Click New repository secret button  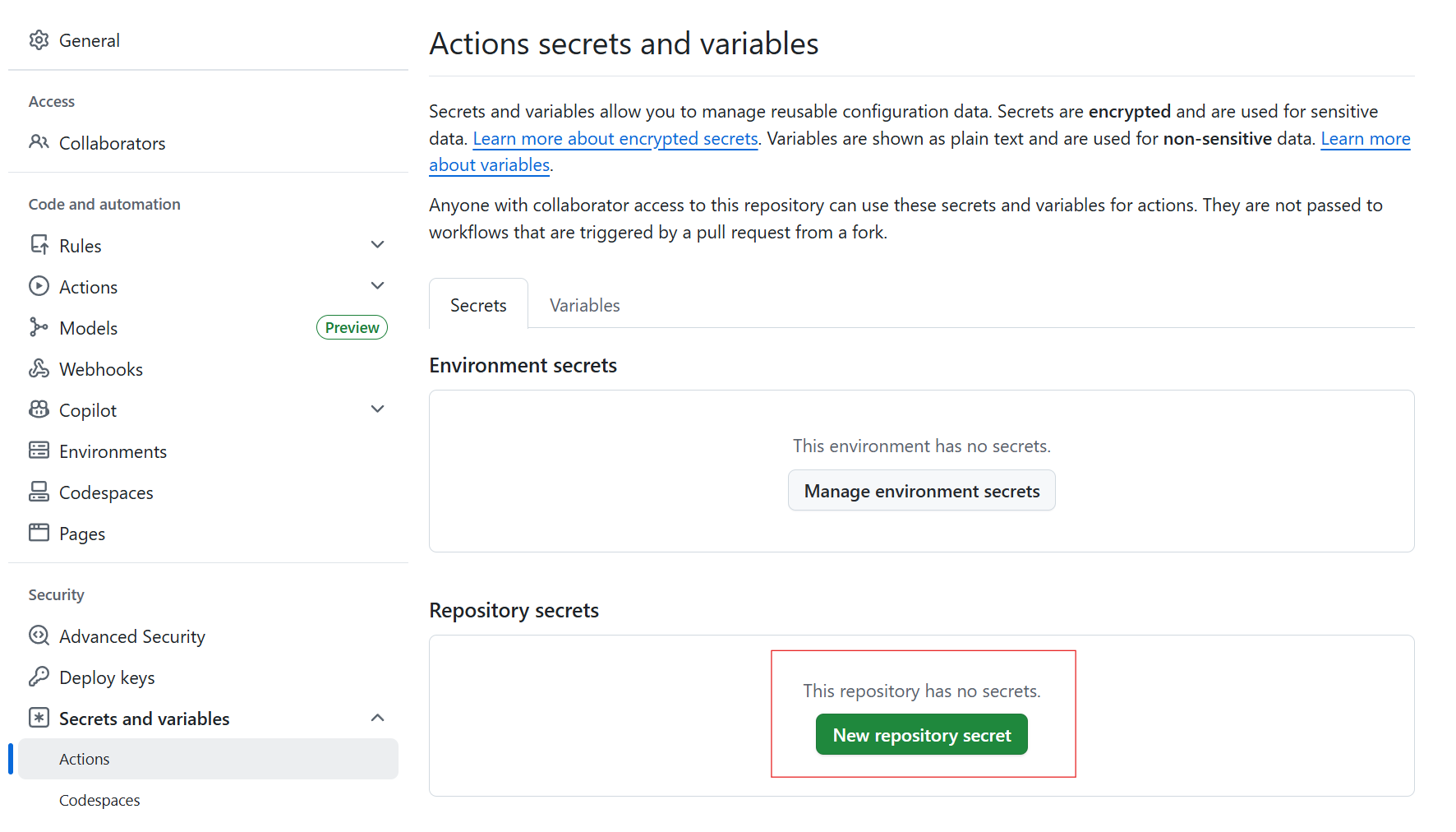[x=921, y=735]
